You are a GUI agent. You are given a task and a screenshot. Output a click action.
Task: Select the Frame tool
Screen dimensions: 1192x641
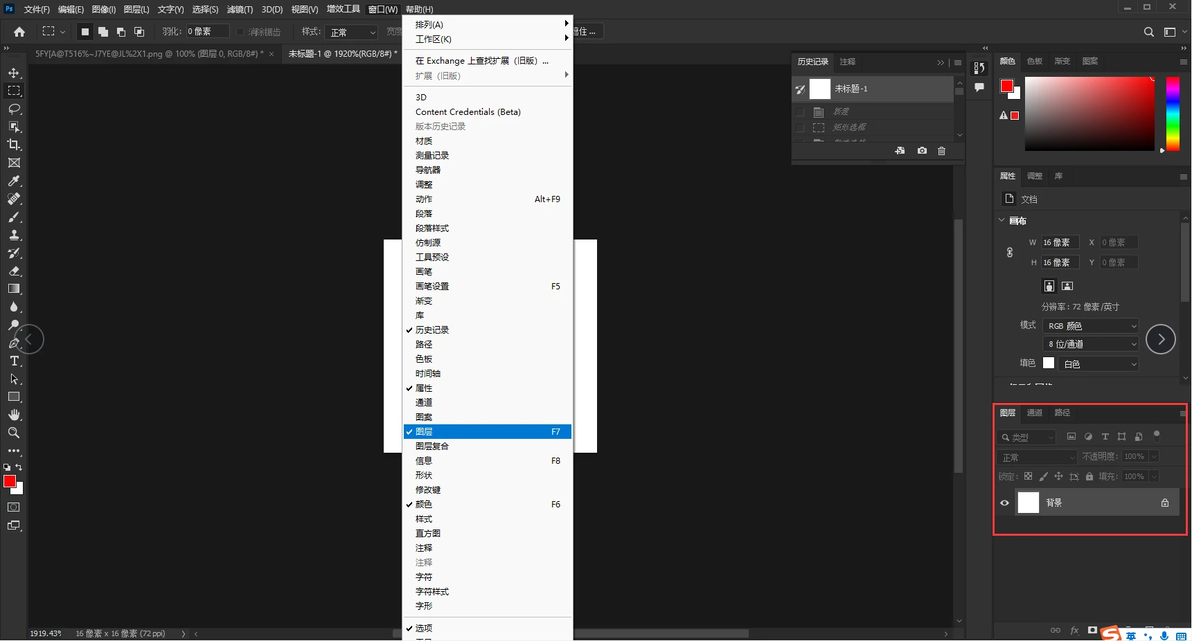click(x=14, y=163)
